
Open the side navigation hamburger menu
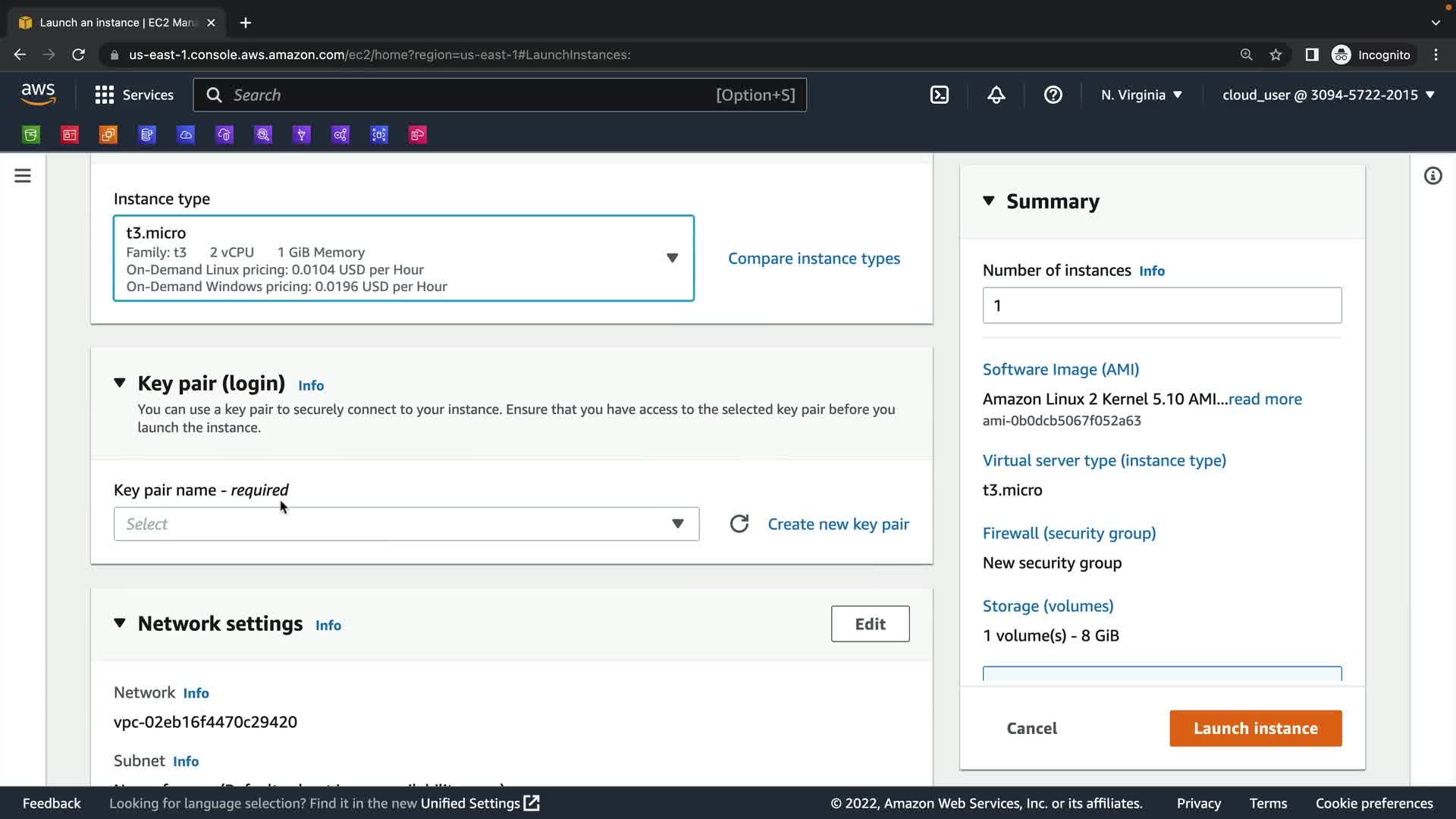pyautogui.click(x=23, y=176)
